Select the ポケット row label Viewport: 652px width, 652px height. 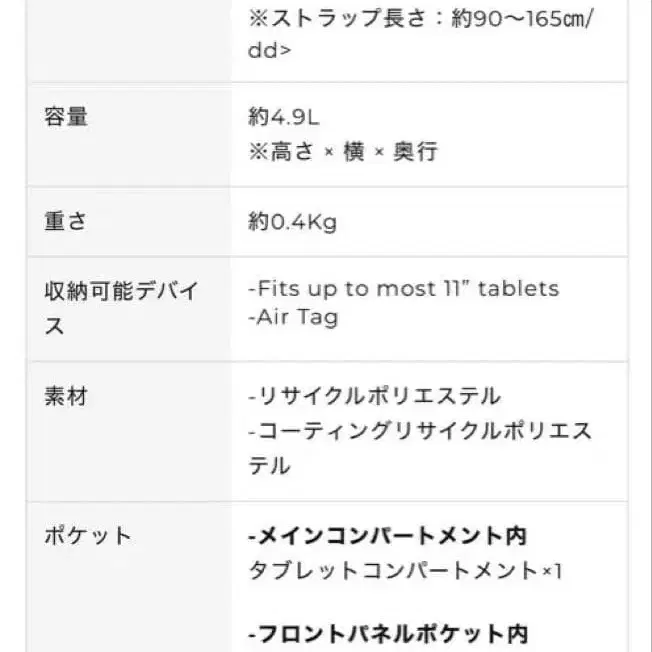(x=88, y=535)
